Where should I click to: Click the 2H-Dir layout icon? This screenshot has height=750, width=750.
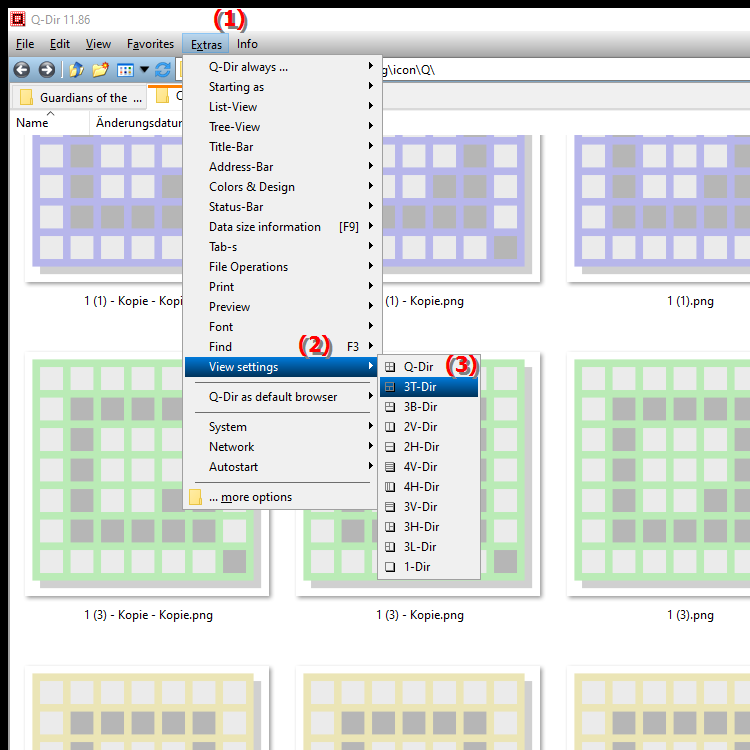[x=390, y=447]
